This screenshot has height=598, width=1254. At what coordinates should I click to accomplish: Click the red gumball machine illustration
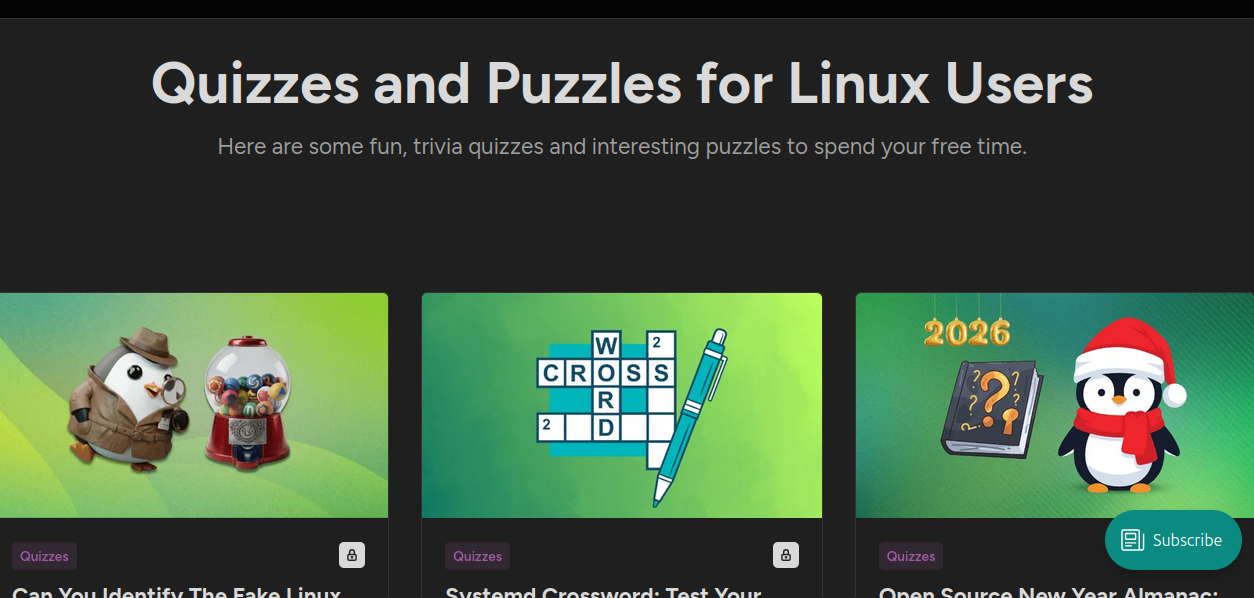click(247, 402)
